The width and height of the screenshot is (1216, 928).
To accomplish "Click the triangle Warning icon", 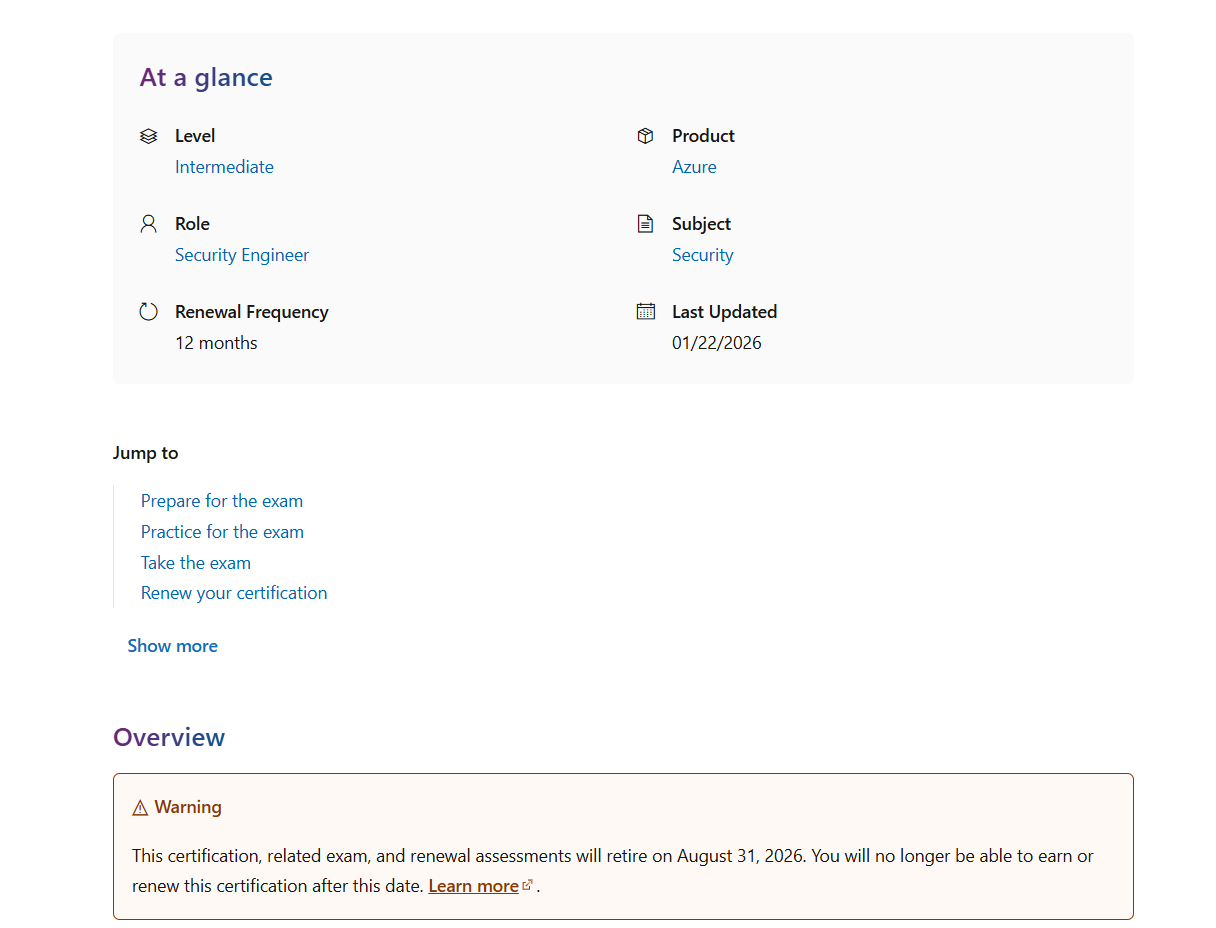I will click(x=140, y=808).
